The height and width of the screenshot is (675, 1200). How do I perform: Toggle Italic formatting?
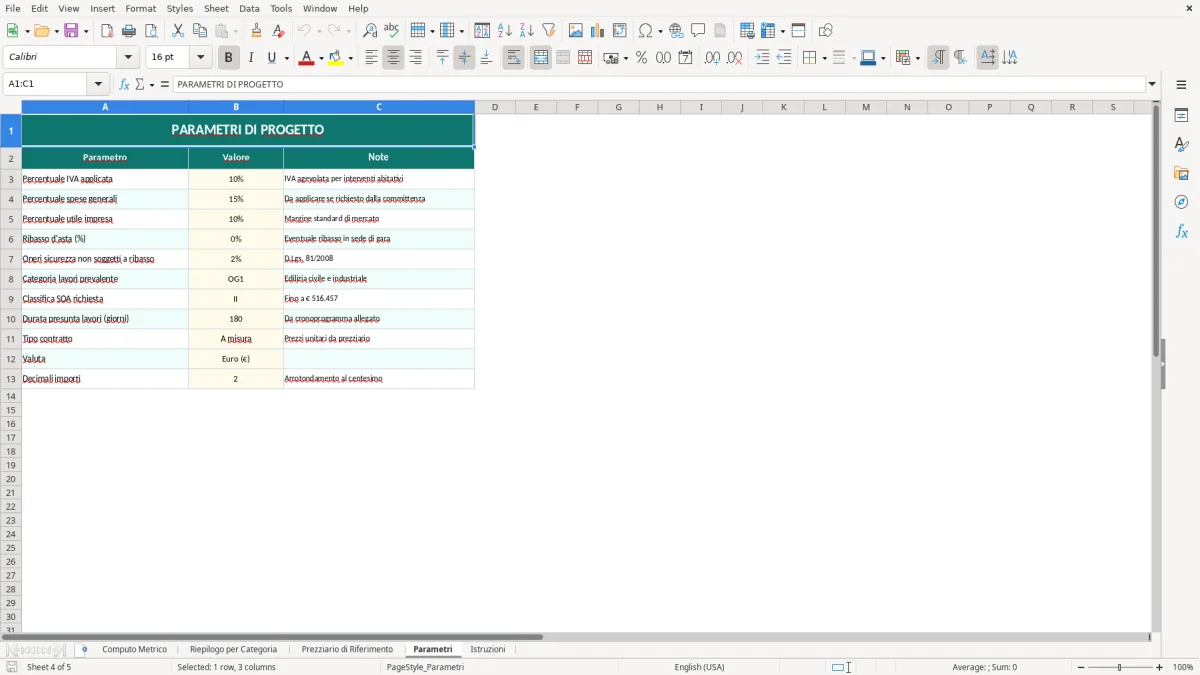click(251, 58)
